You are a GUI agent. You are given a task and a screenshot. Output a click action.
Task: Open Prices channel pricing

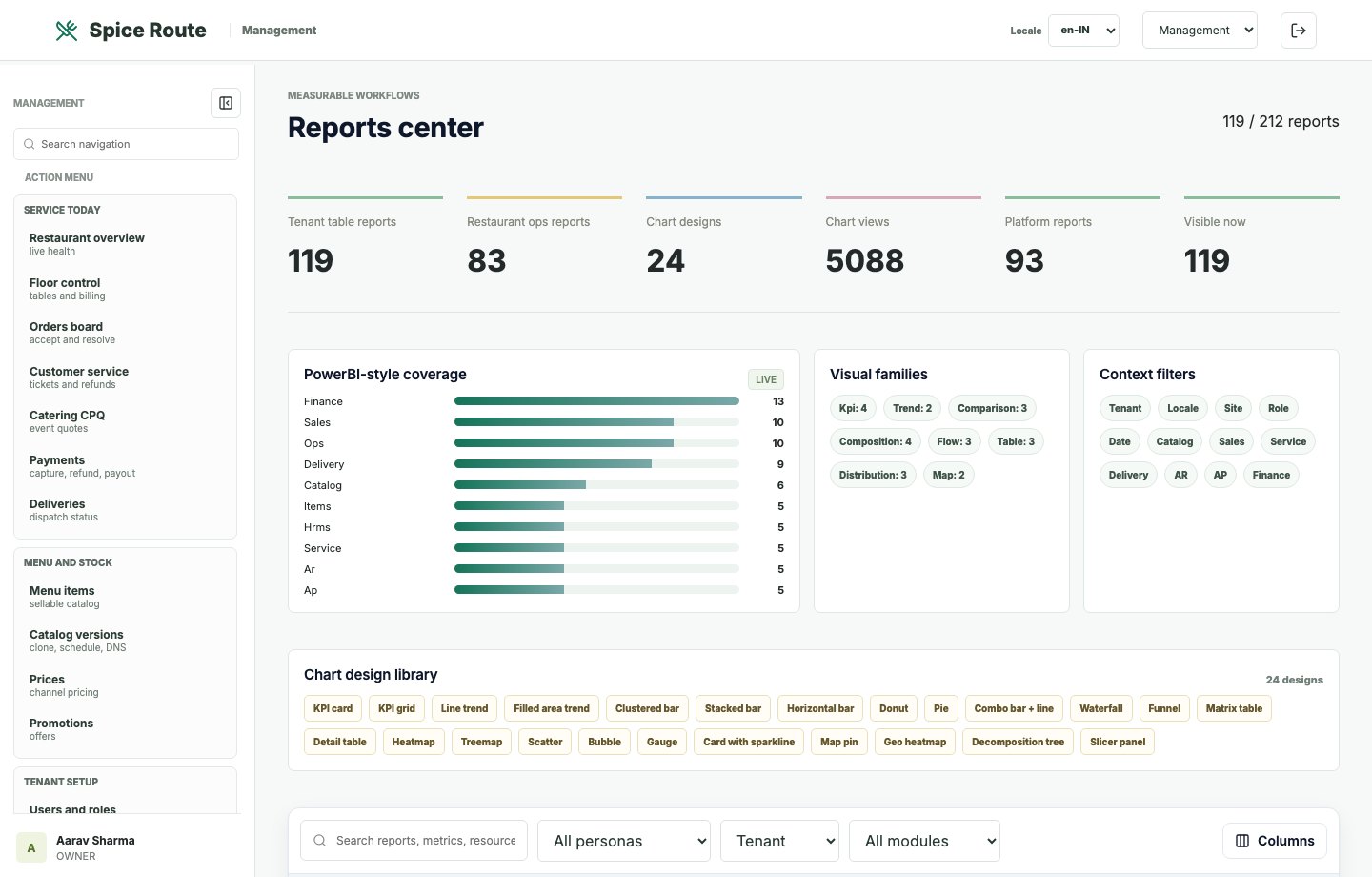coord(125,685)
